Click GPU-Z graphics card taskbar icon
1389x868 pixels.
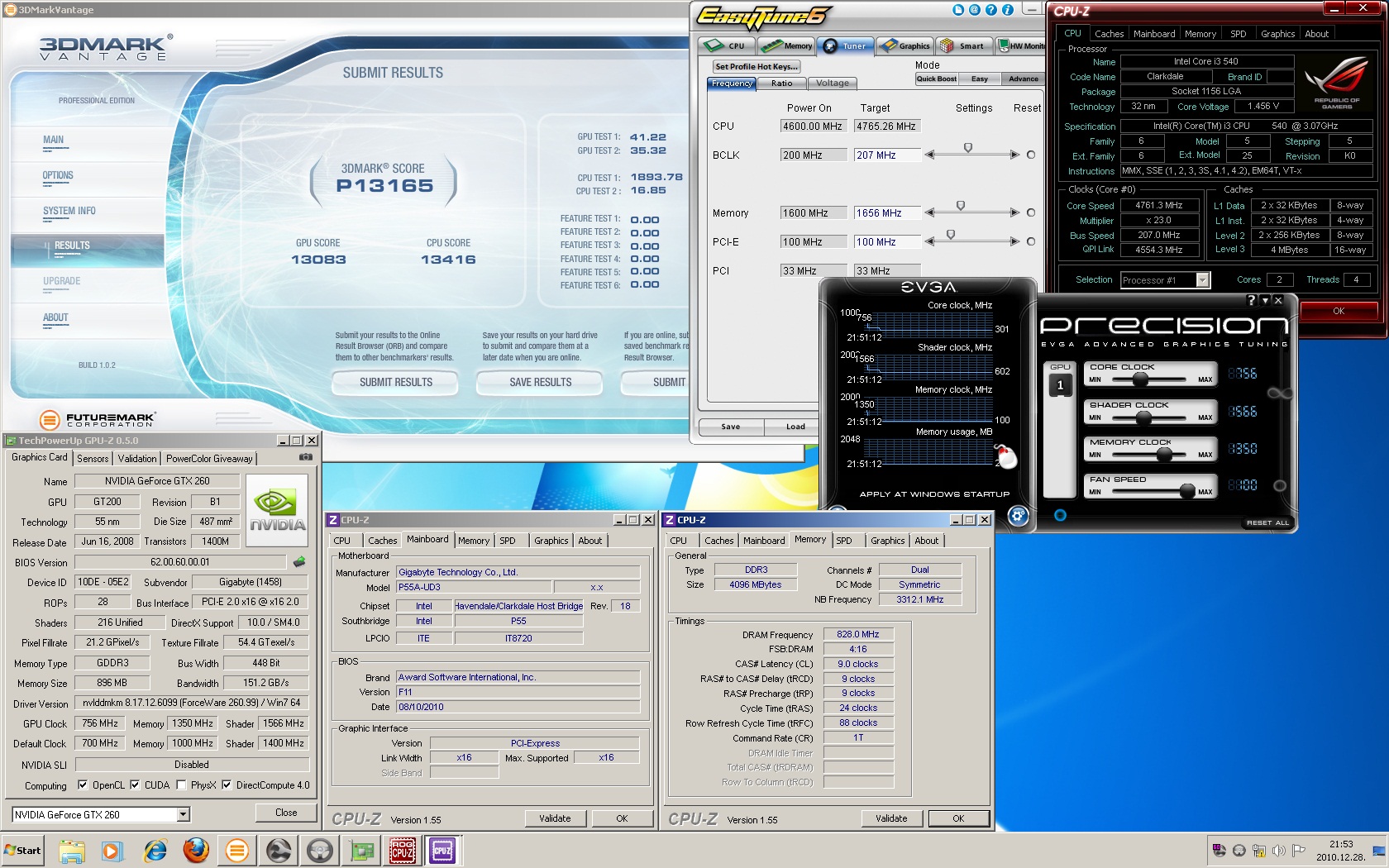click(x=361, y=850)
